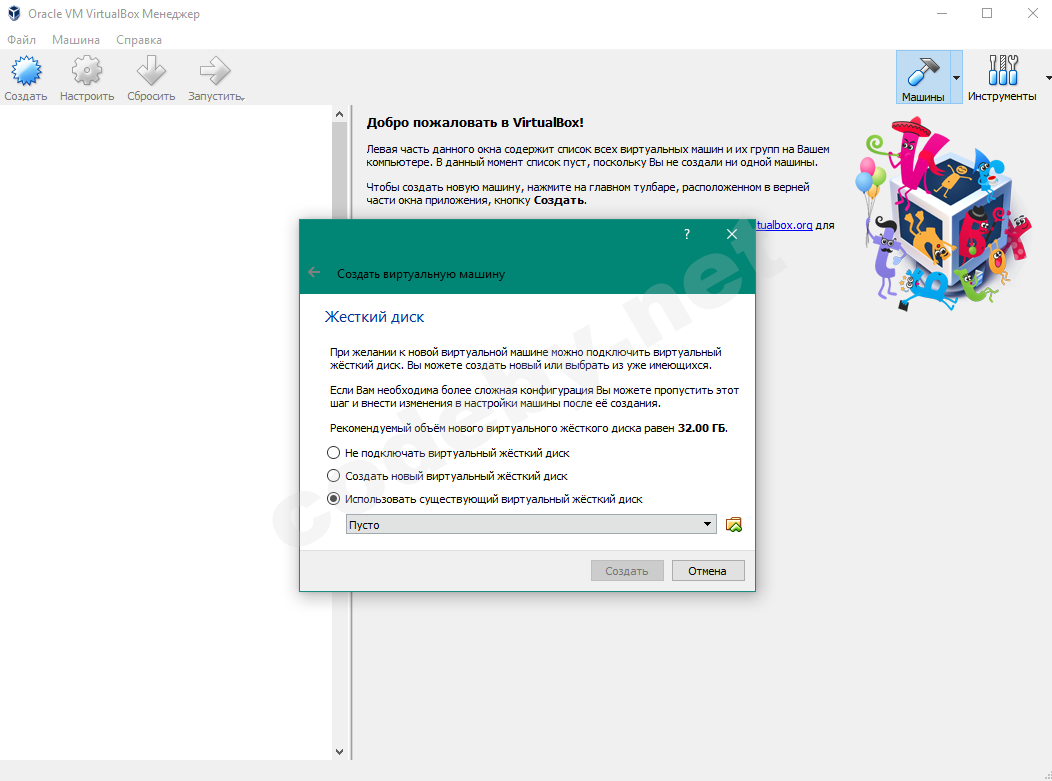
Task: Close the VirtualBox Менеджер window
Action: (x=1033, y=13)
